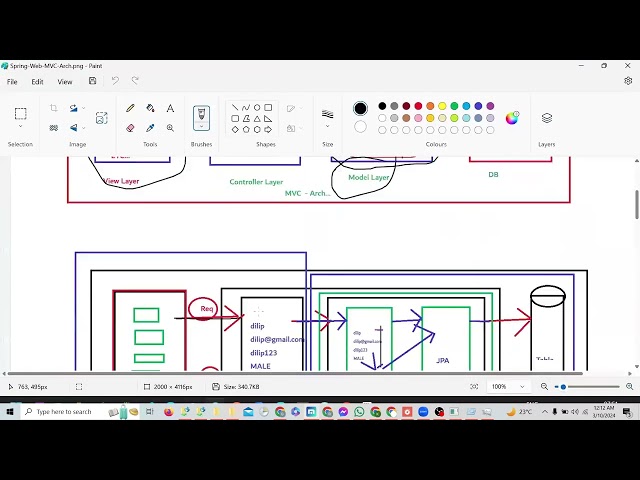This screenshot has height=480, width=640.
Task: Pick the purple colour swatch
Action: click(490, 106)
